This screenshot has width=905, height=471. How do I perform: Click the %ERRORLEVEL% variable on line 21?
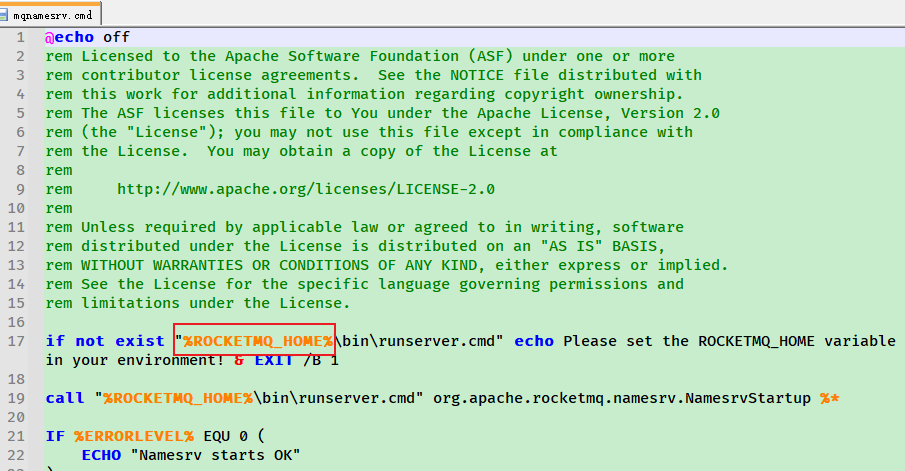pyautogui.click(x=134, y=436)
